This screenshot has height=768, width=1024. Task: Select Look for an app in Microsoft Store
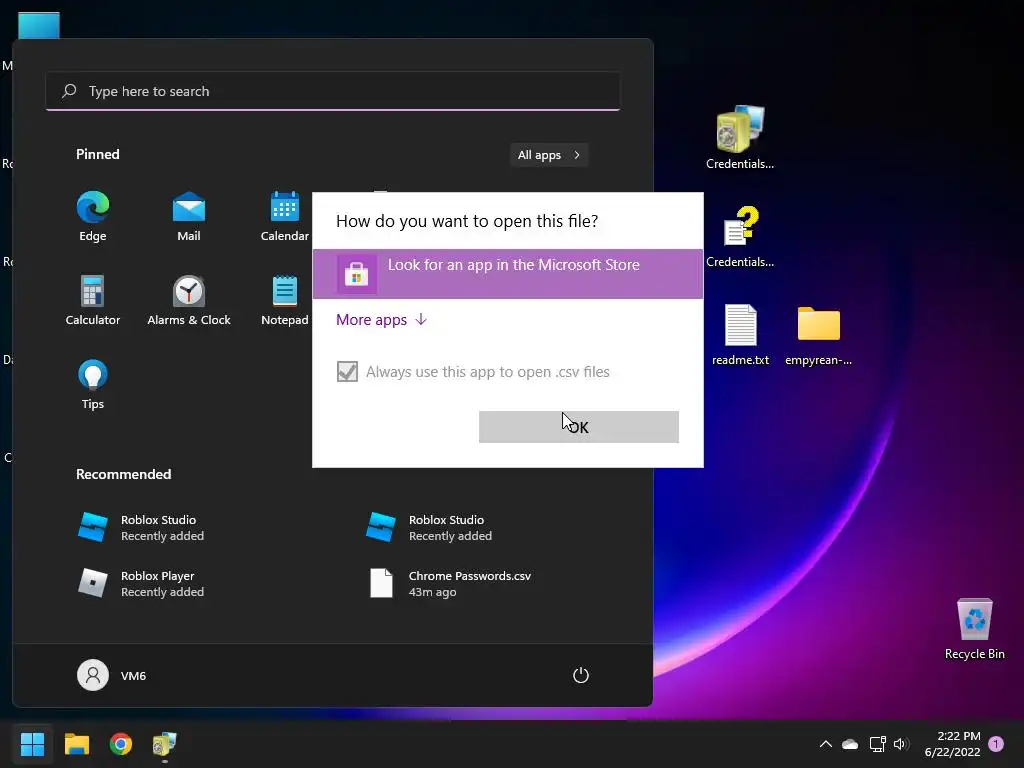[508, 274]
